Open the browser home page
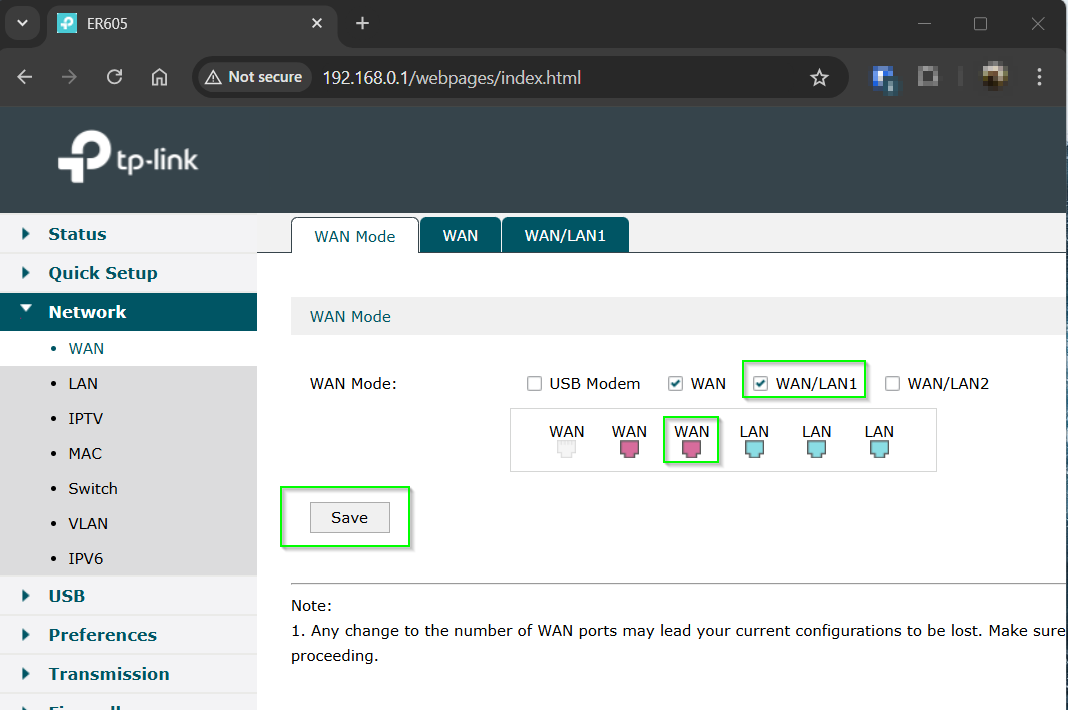The height and width of the screenshot is (710, 1068). point(159,76)
